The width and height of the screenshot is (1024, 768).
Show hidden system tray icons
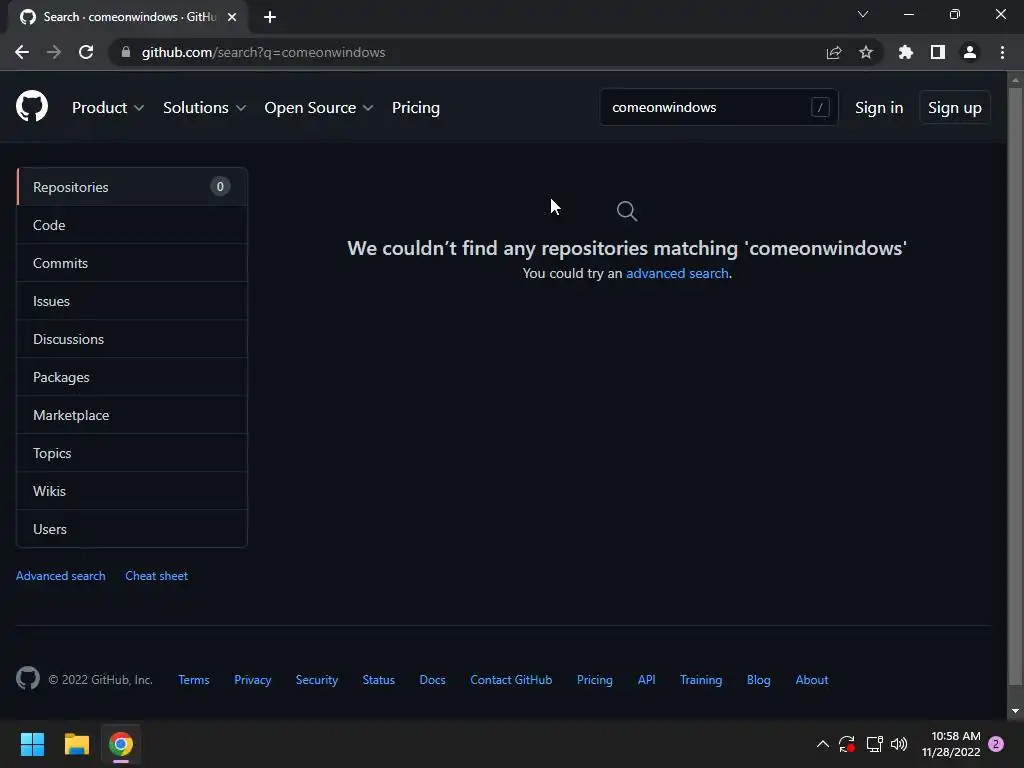point(823,744)
